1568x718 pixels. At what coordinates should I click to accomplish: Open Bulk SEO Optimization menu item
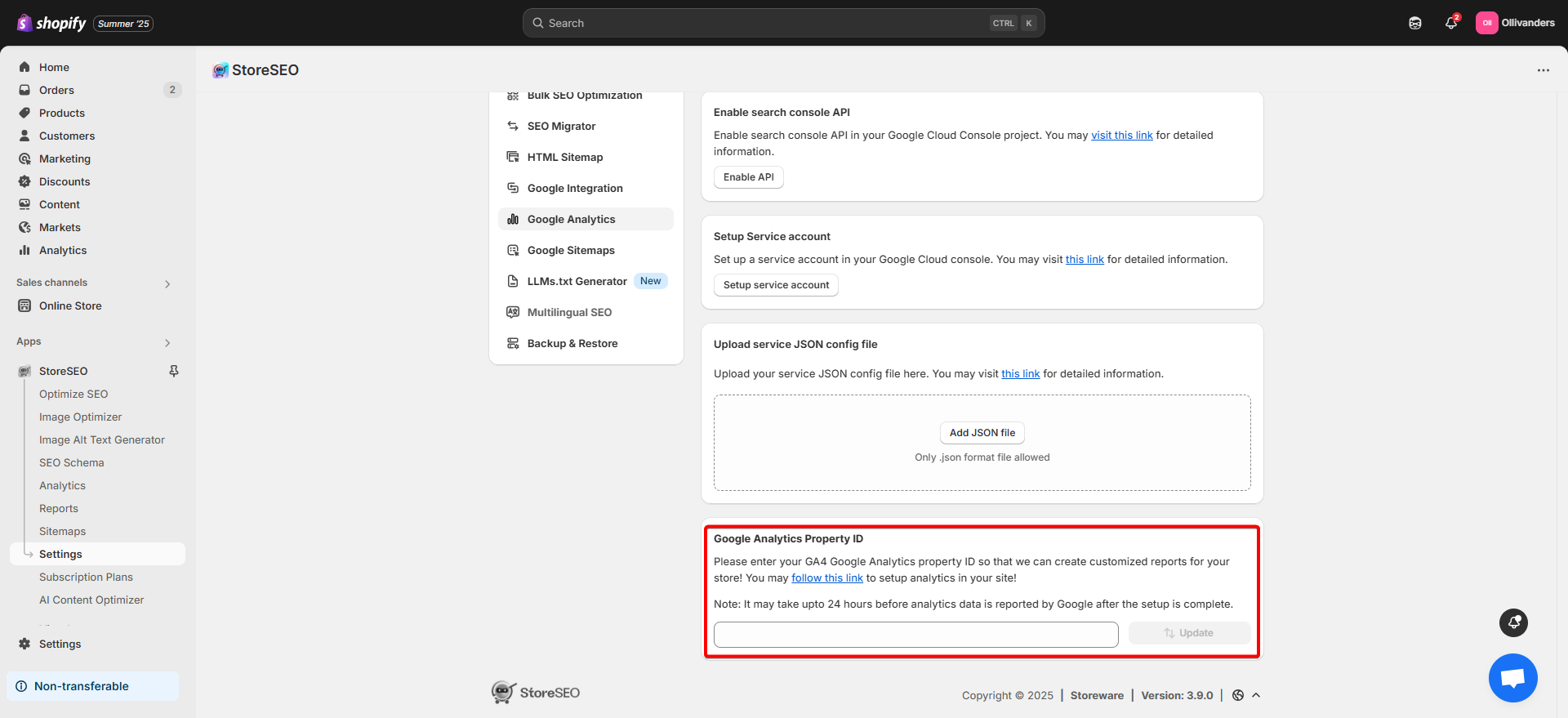point(586,96)
